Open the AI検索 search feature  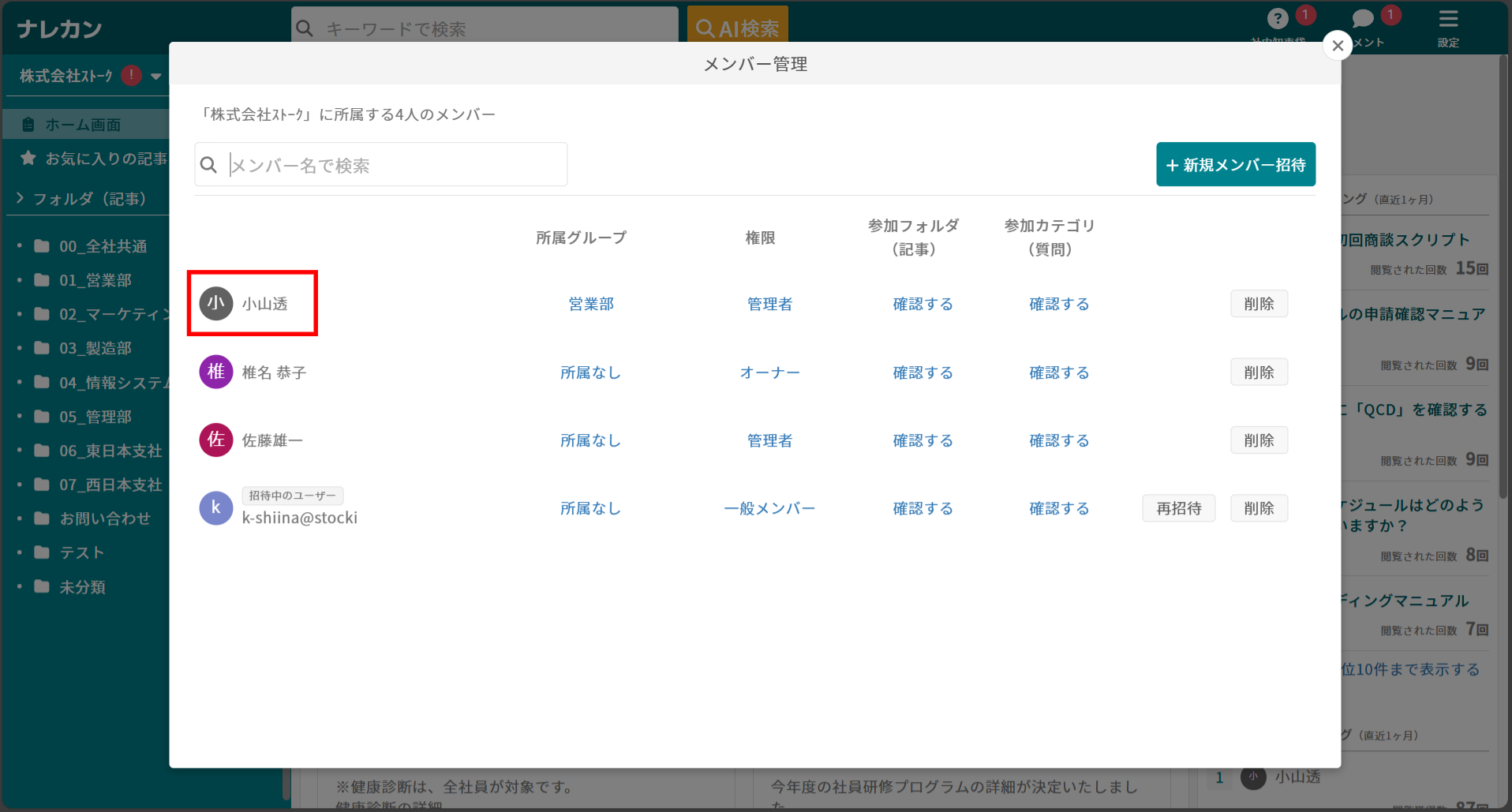click(x=737, y=26)
